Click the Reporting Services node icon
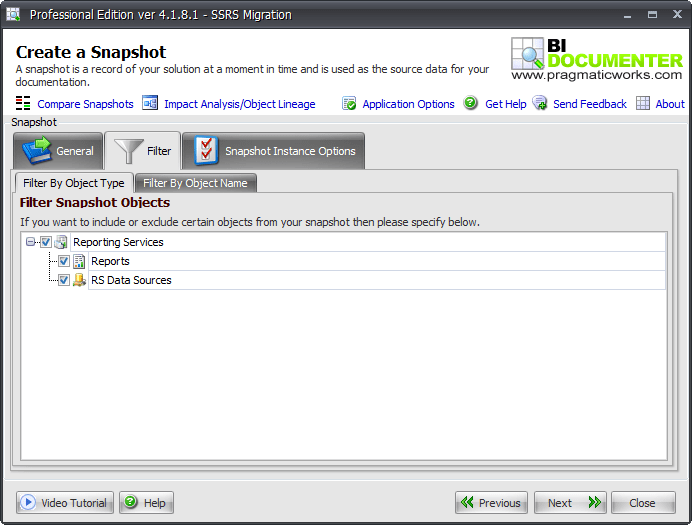The width and height of the screenshot is (692, 525). tap(61, 242)
